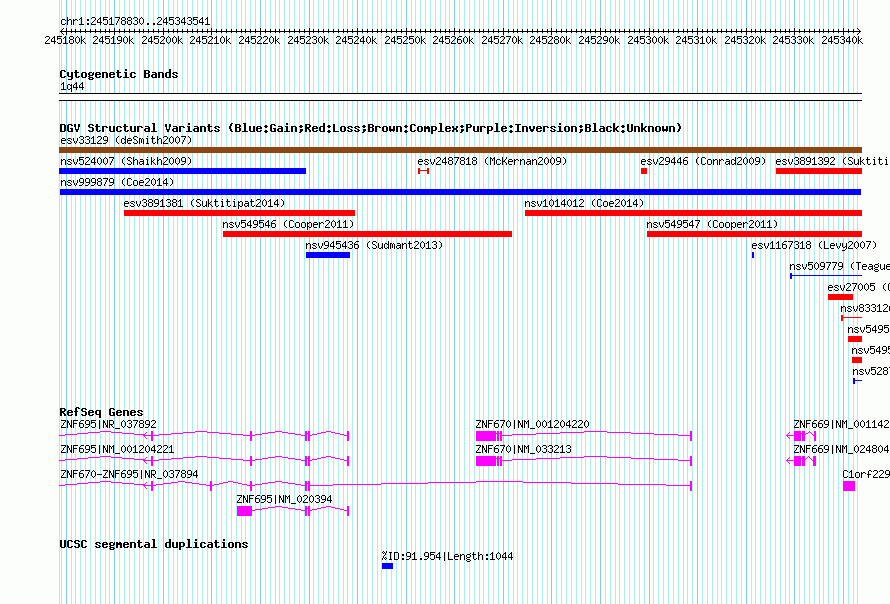Click the esv33129 brown complex variant bar
890x604 pixels.
[460, 150]
